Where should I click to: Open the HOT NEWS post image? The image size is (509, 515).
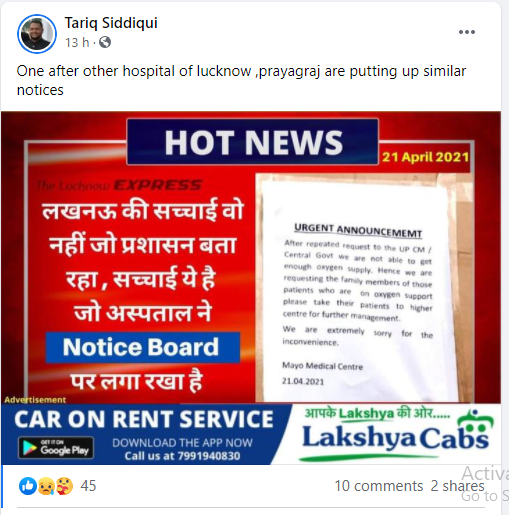251,257
